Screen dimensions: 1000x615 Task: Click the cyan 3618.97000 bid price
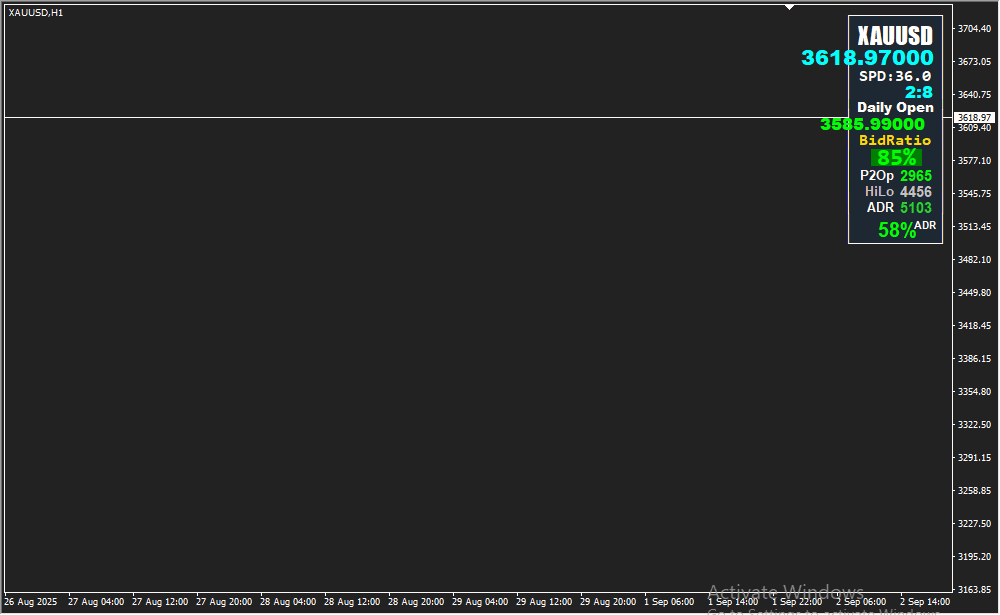tap(867, 59)
